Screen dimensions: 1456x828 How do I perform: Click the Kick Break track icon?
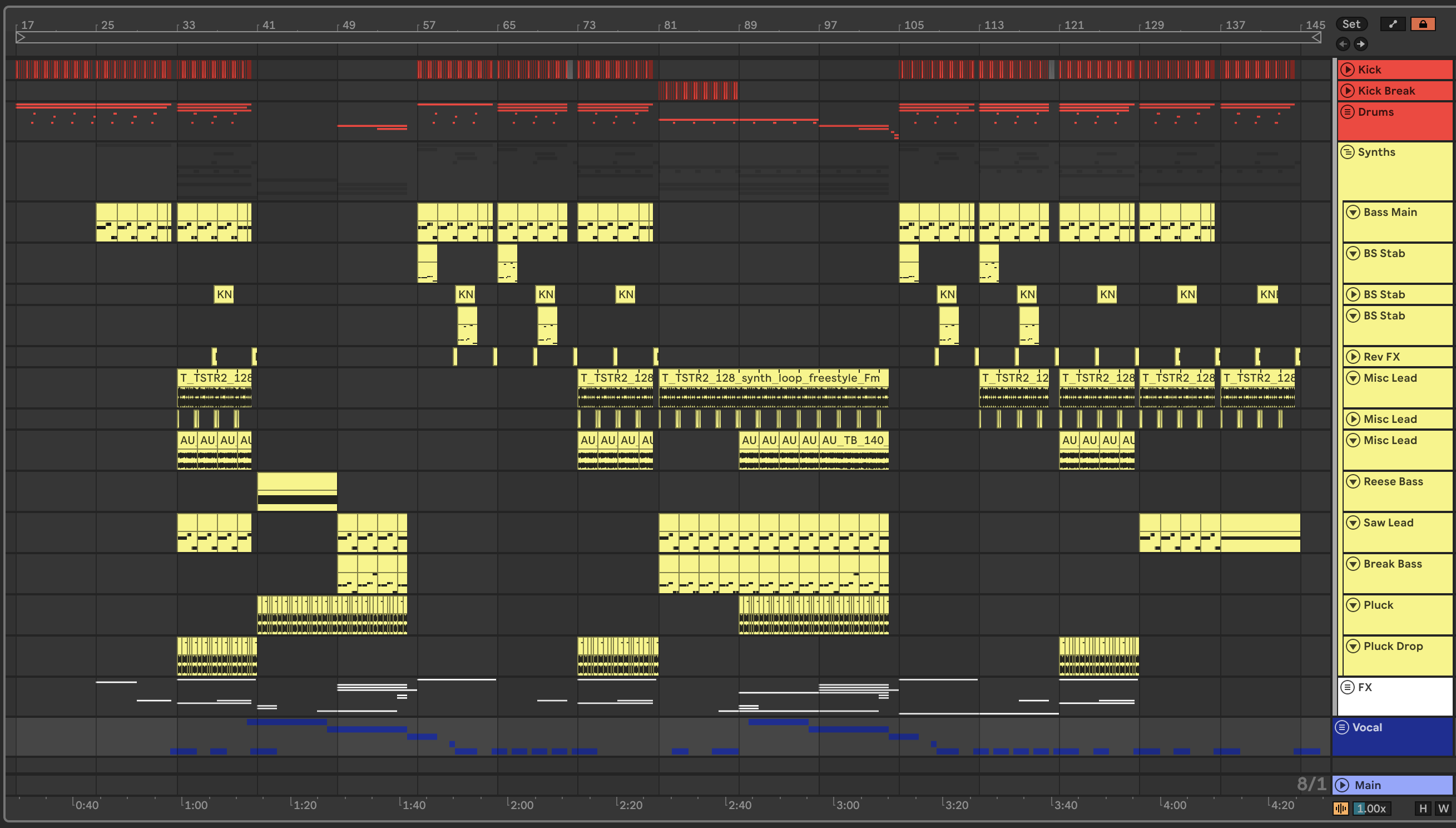(1348, 91)
